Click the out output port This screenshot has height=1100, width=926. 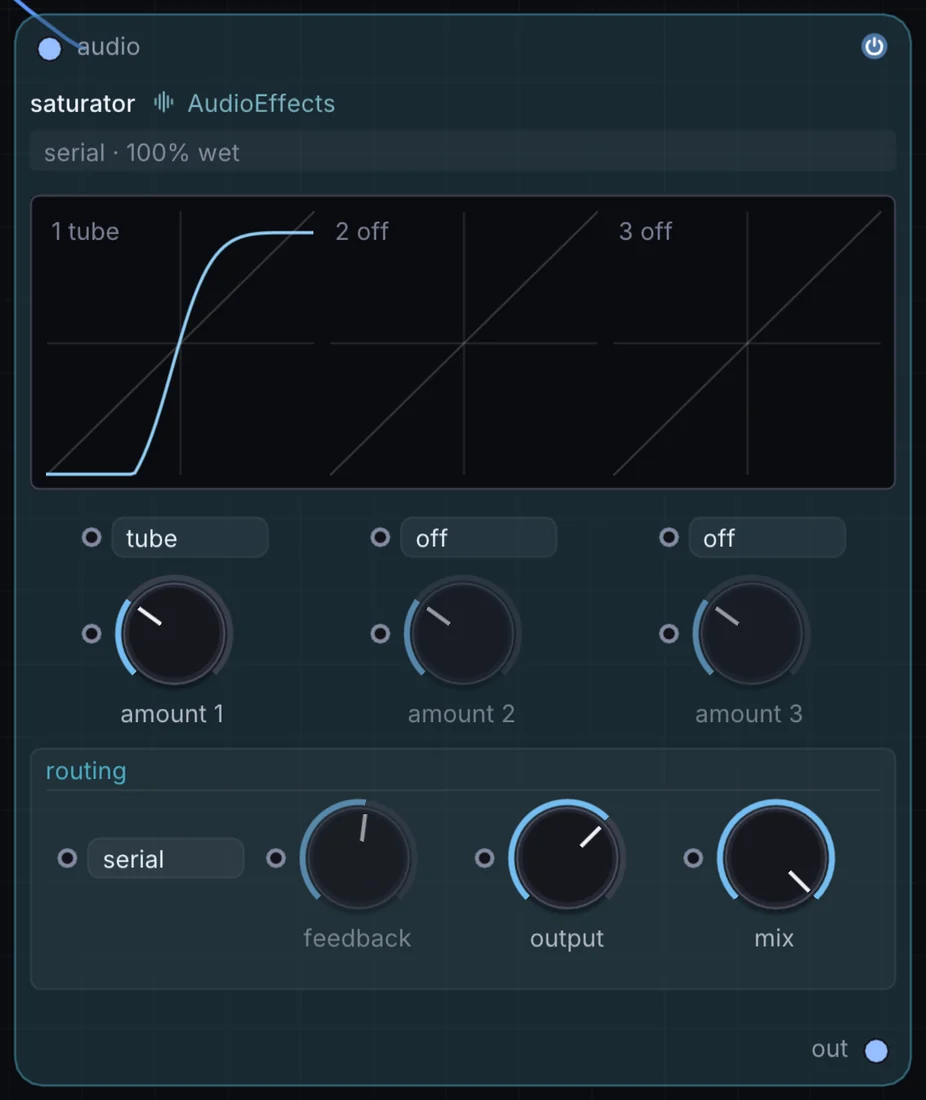pos(876,1050)
